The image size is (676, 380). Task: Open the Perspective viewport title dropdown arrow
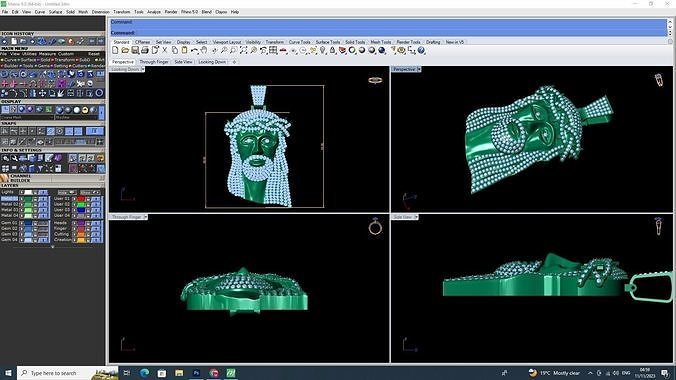[x=419, y=69]
